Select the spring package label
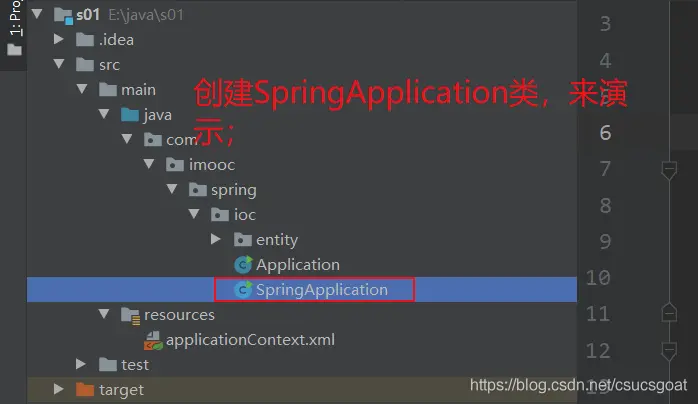698x404 pixels. click(x=234, y=190)
